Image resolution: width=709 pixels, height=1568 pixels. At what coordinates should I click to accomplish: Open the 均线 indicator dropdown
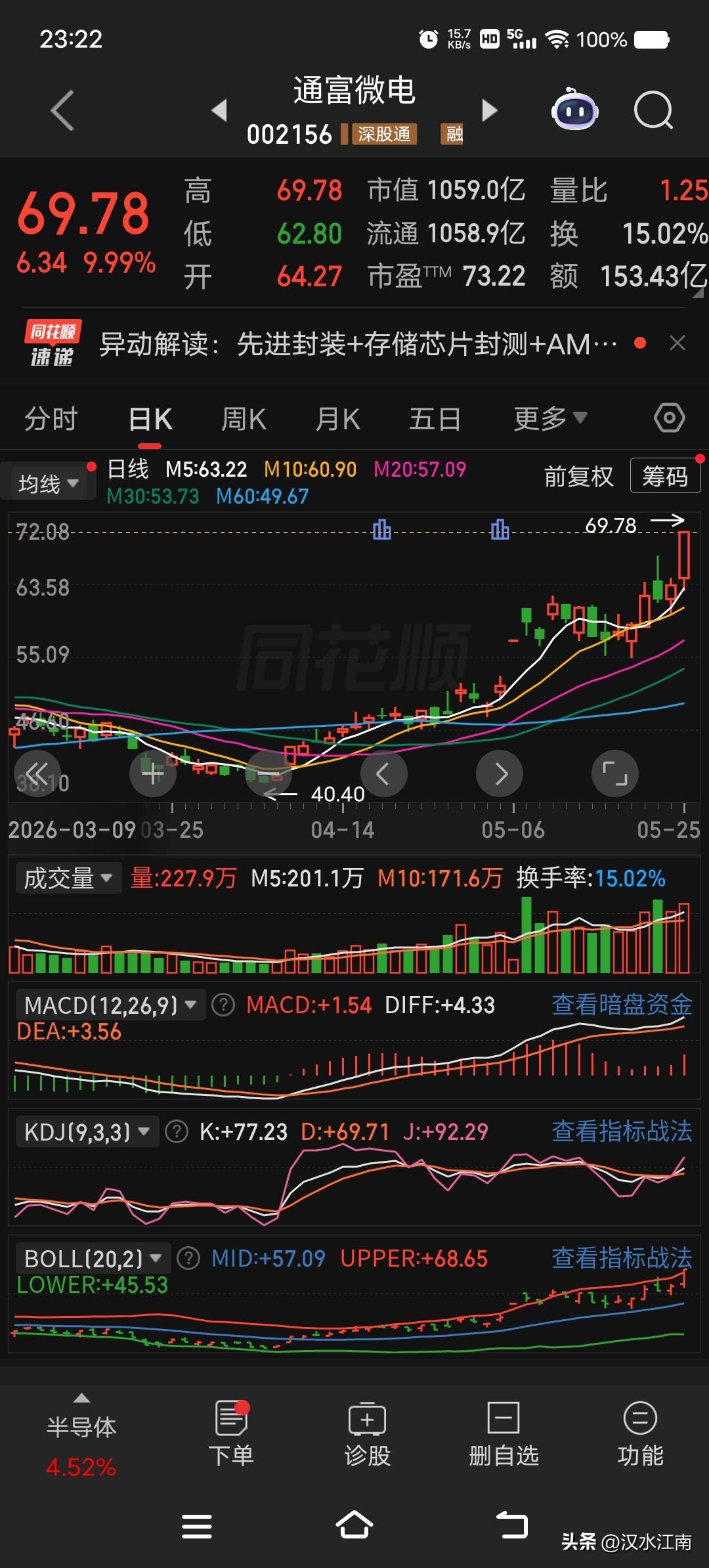[x=48, y=483]
